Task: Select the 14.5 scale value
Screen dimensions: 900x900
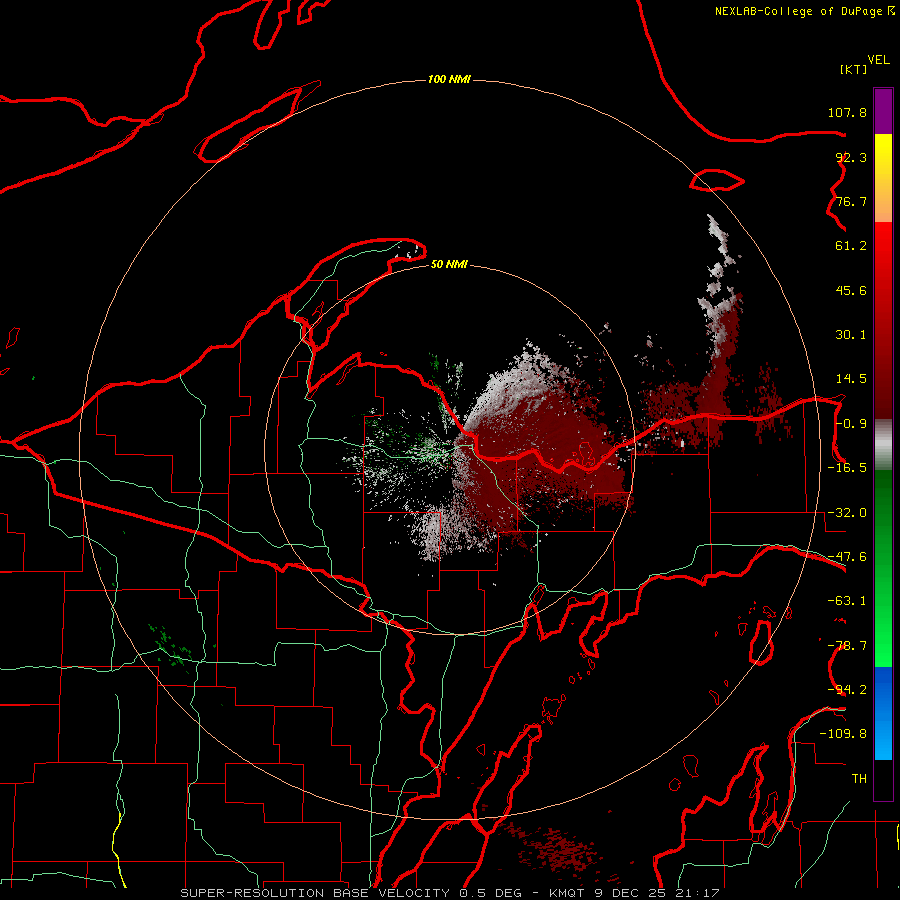Action: coord(851,379)
